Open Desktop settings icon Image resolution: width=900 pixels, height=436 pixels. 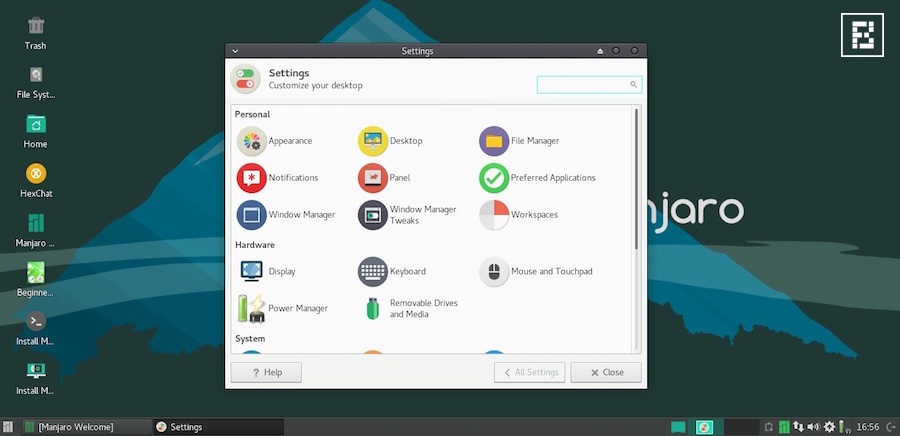click(372, 141)
